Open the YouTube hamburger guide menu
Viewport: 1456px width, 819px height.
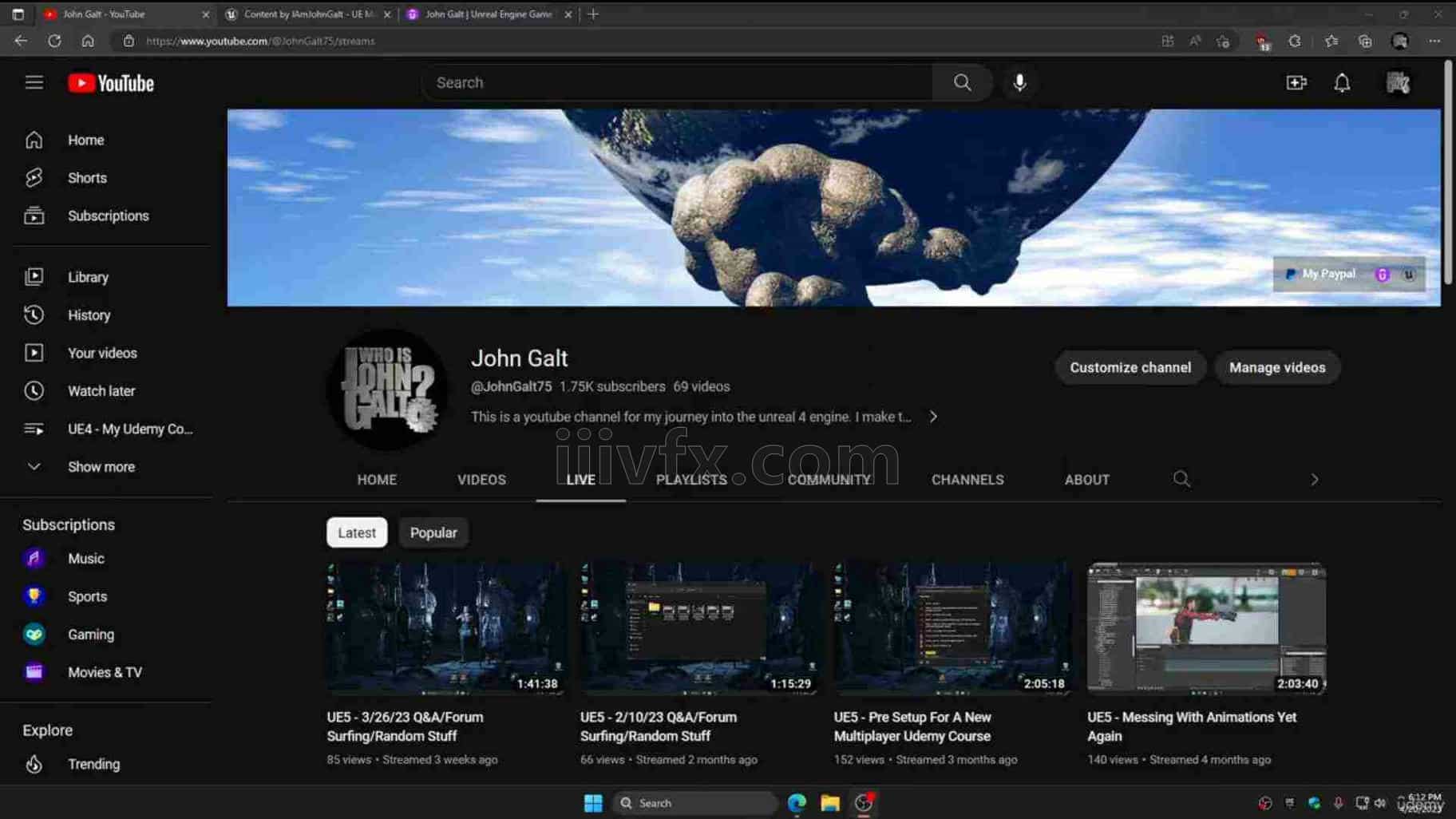[34, 82]
